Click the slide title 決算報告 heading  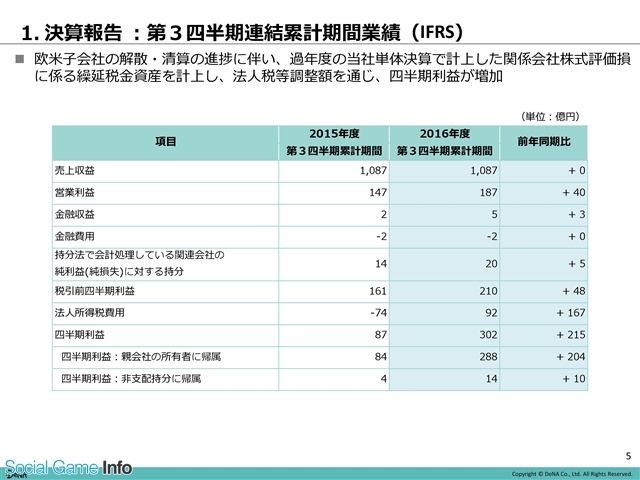click(x=242, y=33)
